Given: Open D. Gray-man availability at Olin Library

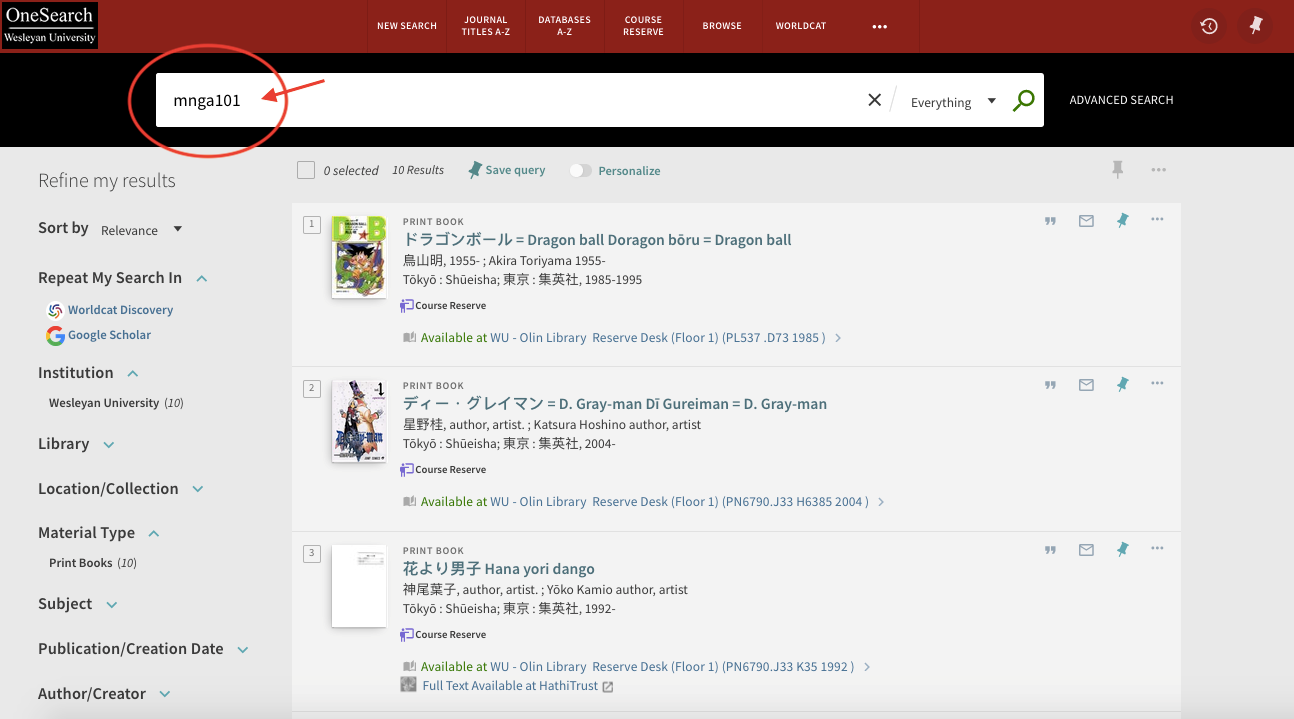Looking at the screenshot, I should click(645, 502).
